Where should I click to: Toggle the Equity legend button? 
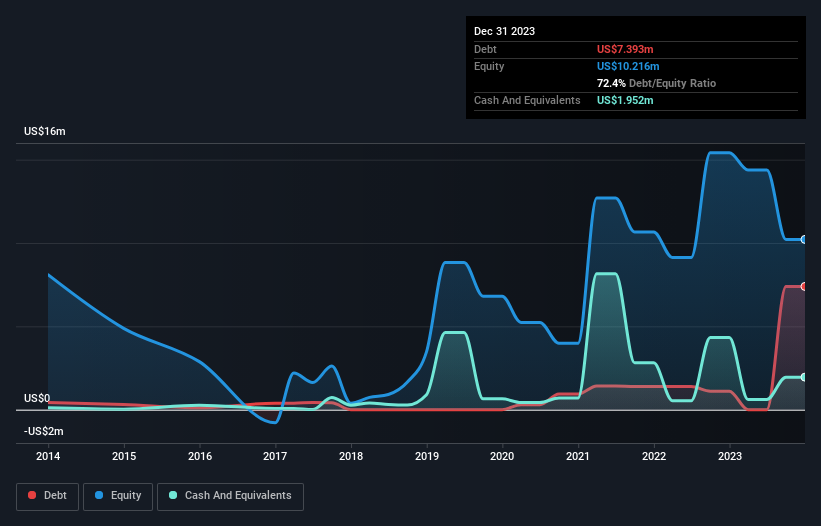tap(118, 496)
